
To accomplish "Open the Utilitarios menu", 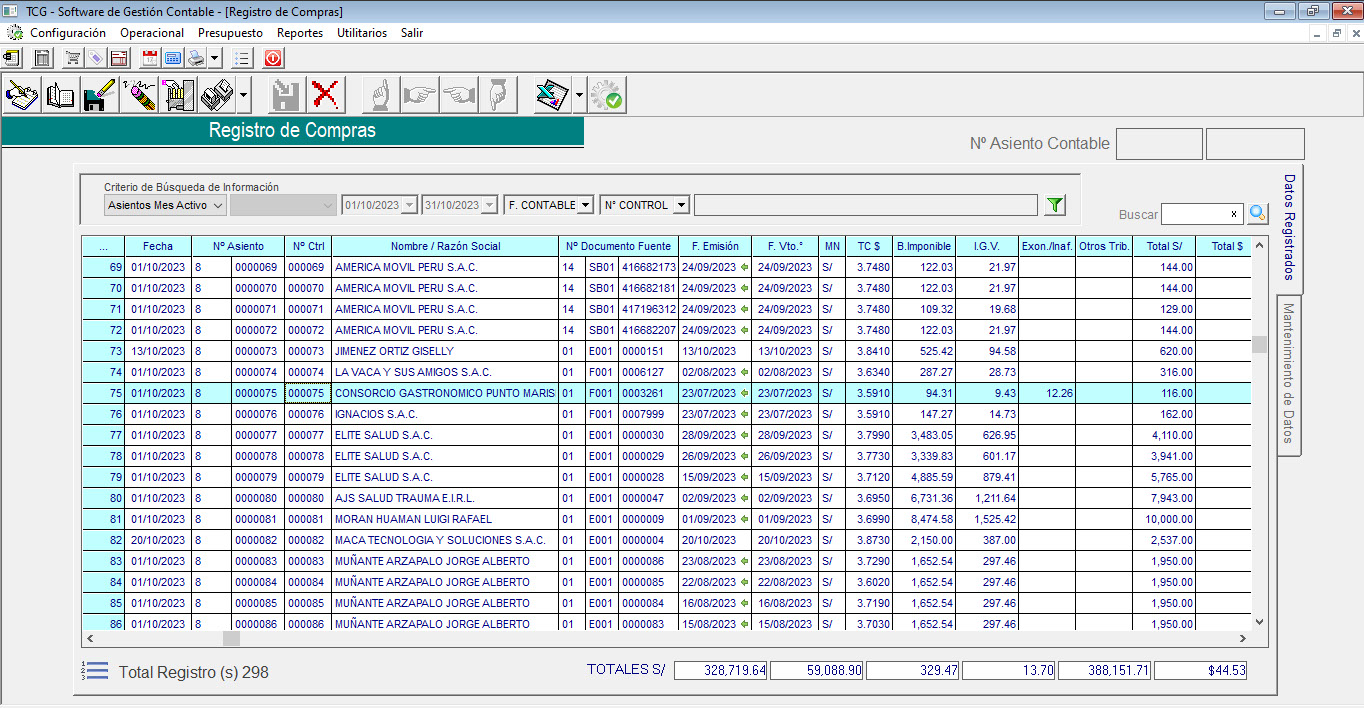I will pyautogui.click(x=361, y=33).
